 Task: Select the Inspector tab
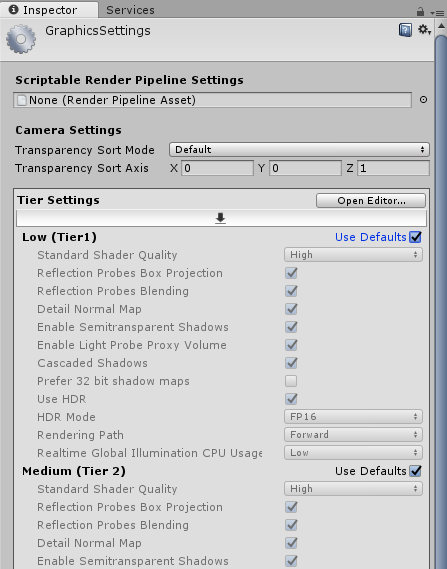[x=49, y=10]
